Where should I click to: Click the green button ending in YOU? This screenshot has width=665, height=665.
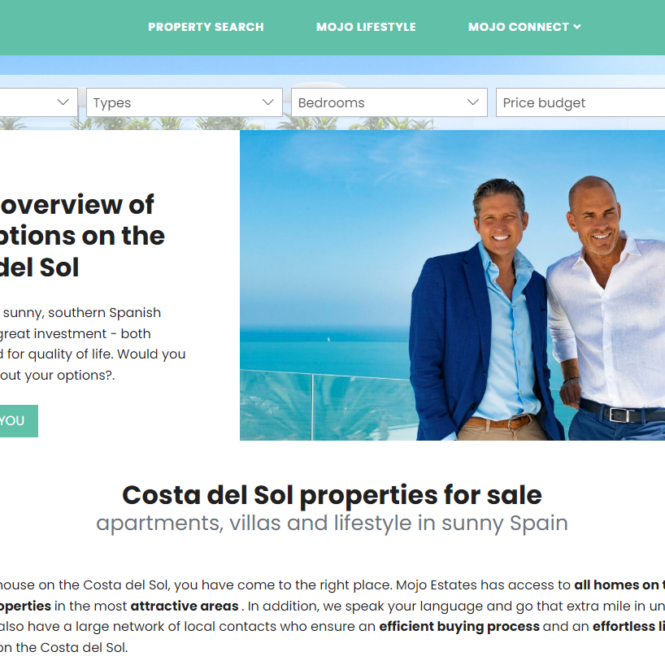[19, 421]
